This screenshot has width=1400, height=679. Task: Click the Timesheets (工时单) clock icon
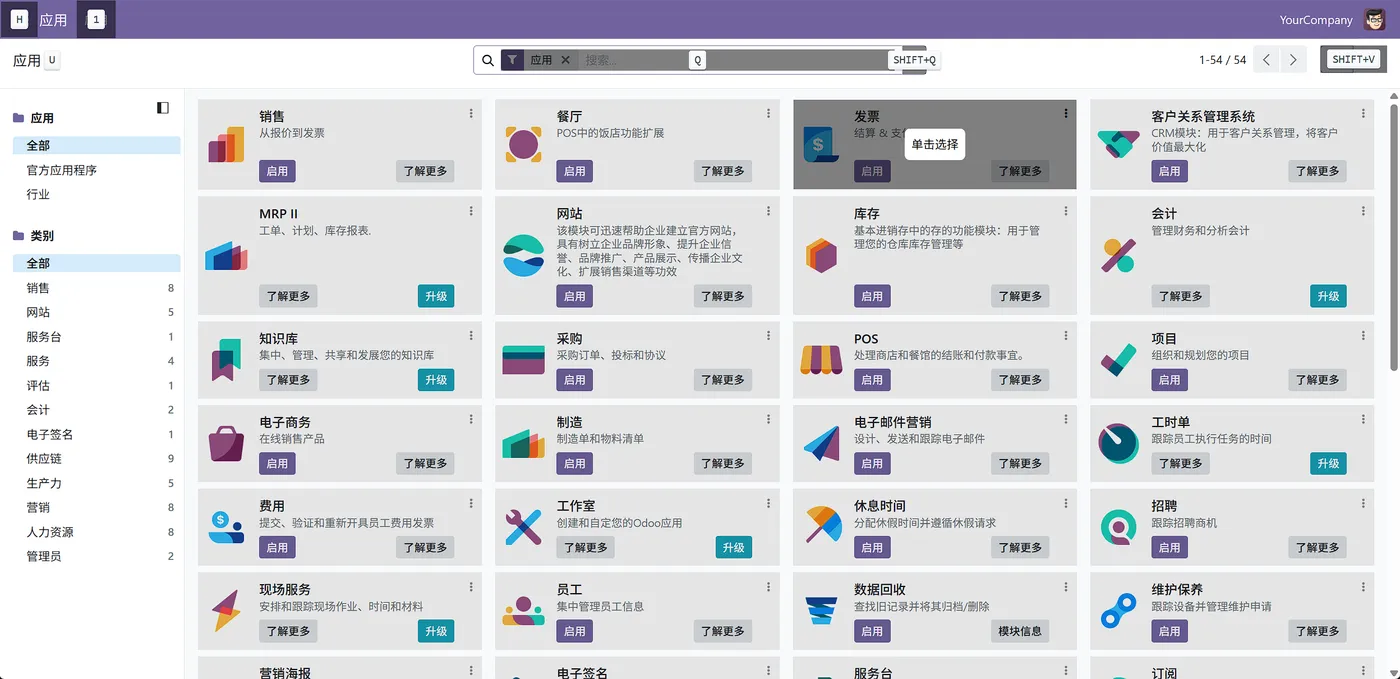click(1118, 443)
